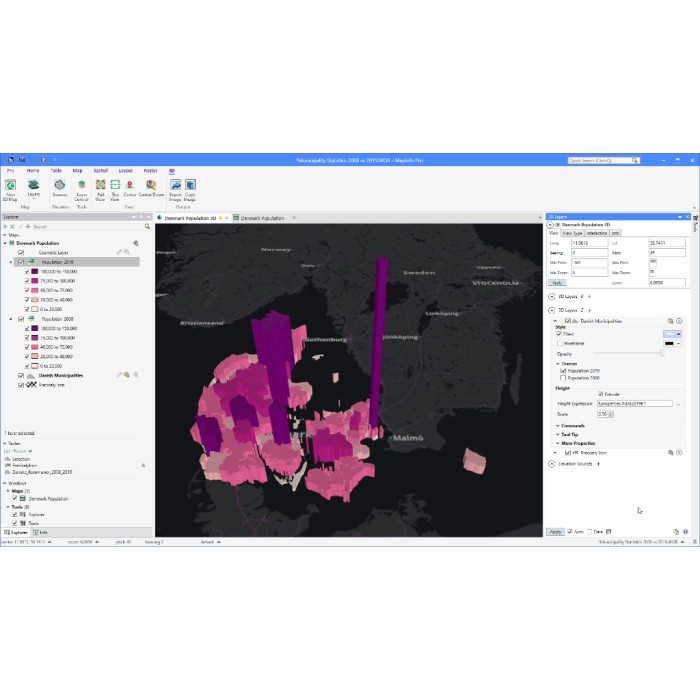The image size is (700, 700).
Task: Click the Long coordinate input field
Action: point(589,243)
